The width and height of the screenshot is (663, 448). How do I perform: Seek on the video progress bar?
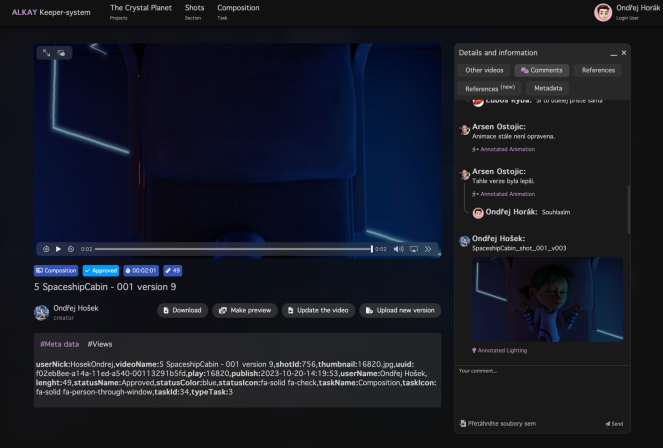233,249
